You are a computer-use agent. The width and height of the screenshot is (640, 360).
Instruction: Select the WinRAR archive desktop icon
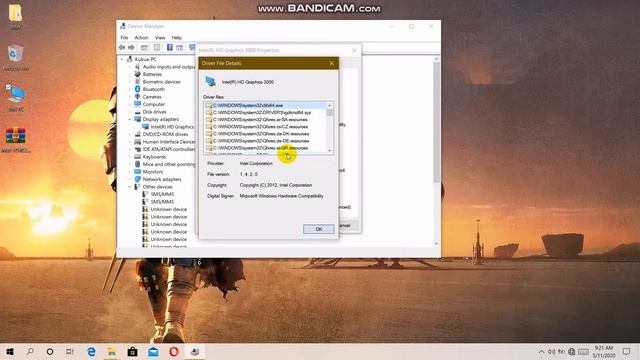click(16, 136)
